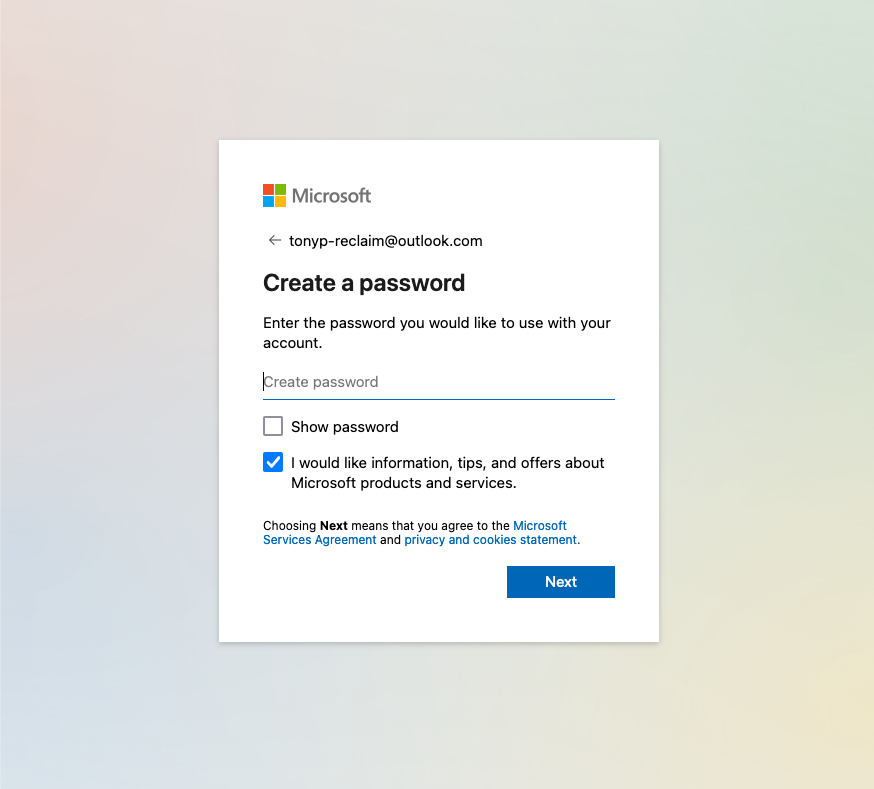This screenshot has height=789, width=874.
Task: Open the privacy and cookies statement link
Action: [492, 540]
